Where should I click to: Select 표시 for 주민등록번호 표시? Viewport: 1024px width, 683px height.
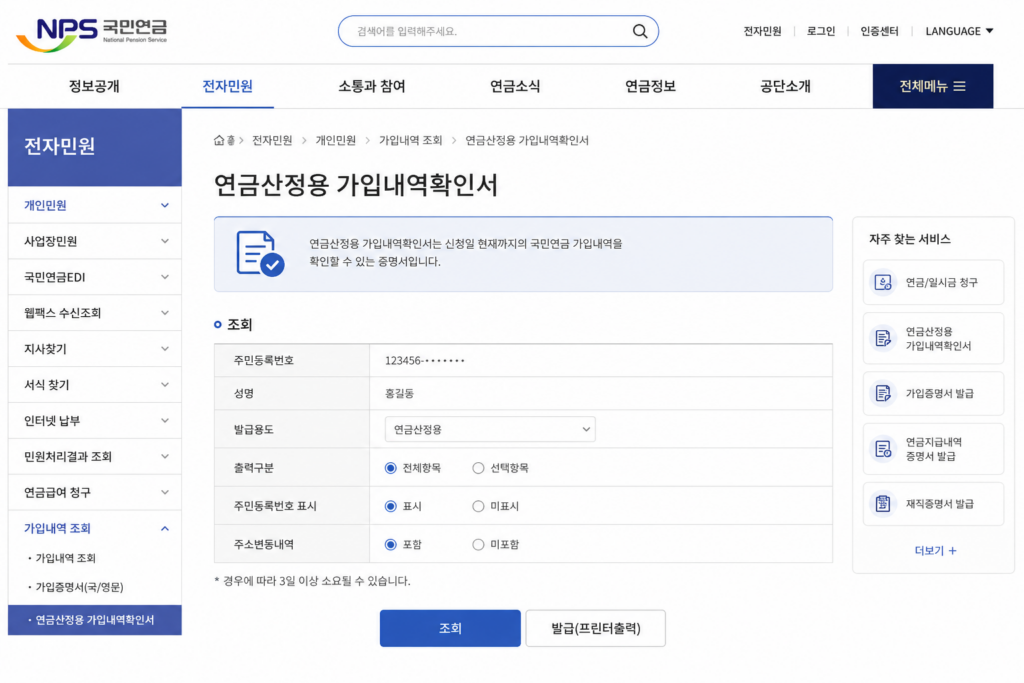coord(391,506)
